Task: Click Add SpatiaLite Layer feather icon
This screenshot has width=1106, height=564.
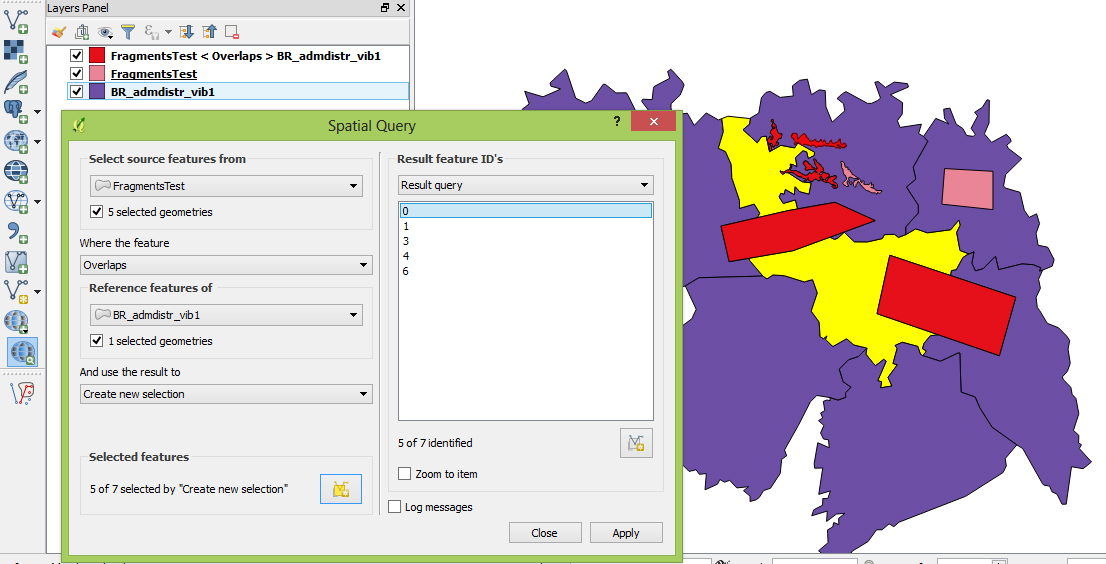Action: (16, 81)
